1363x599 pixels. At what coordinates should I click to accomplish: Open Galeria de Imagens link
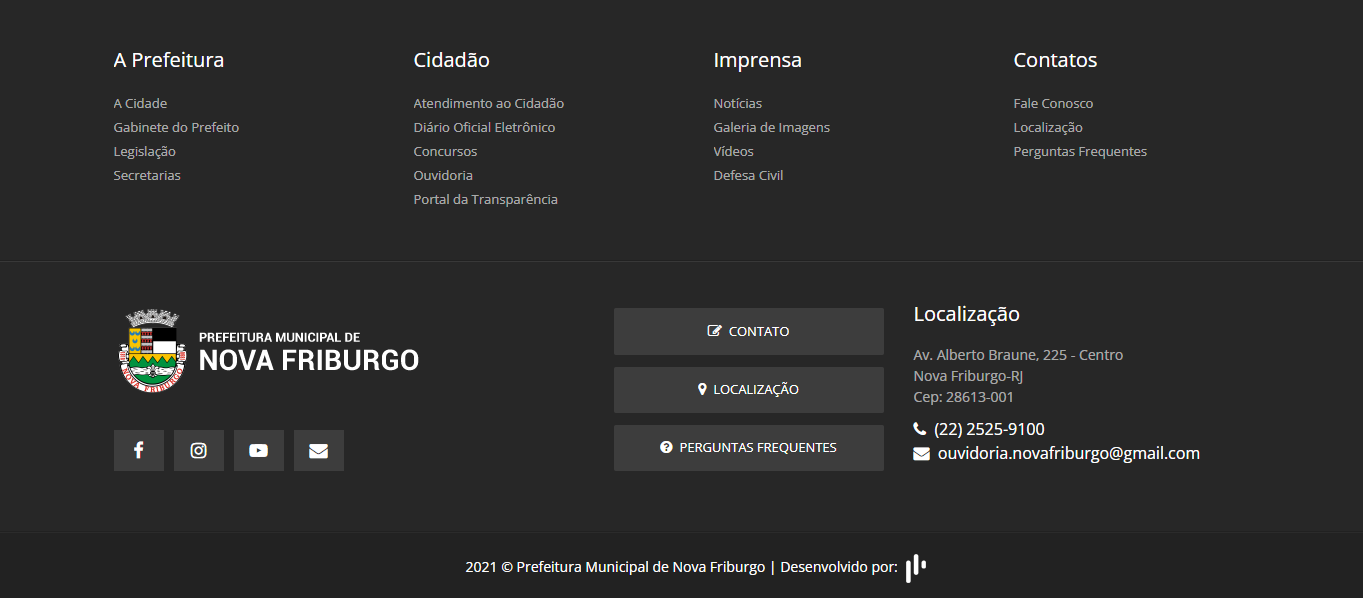pos(771,128)
